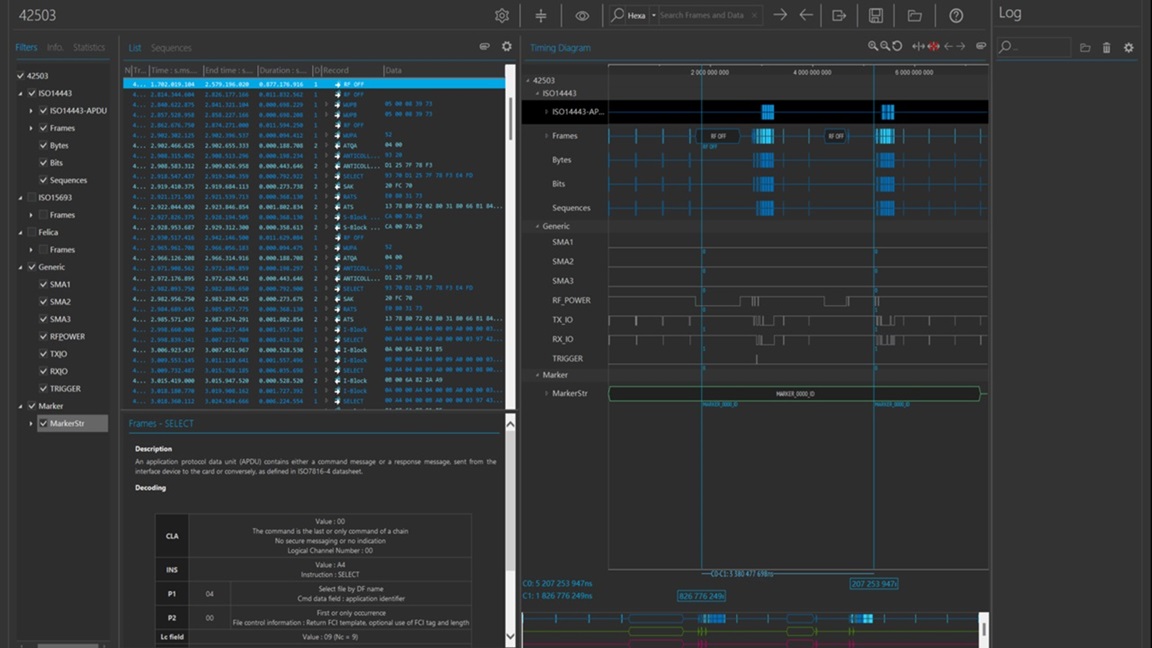
Task: Open the help question mark icon
Action: (x=956, y=15)
